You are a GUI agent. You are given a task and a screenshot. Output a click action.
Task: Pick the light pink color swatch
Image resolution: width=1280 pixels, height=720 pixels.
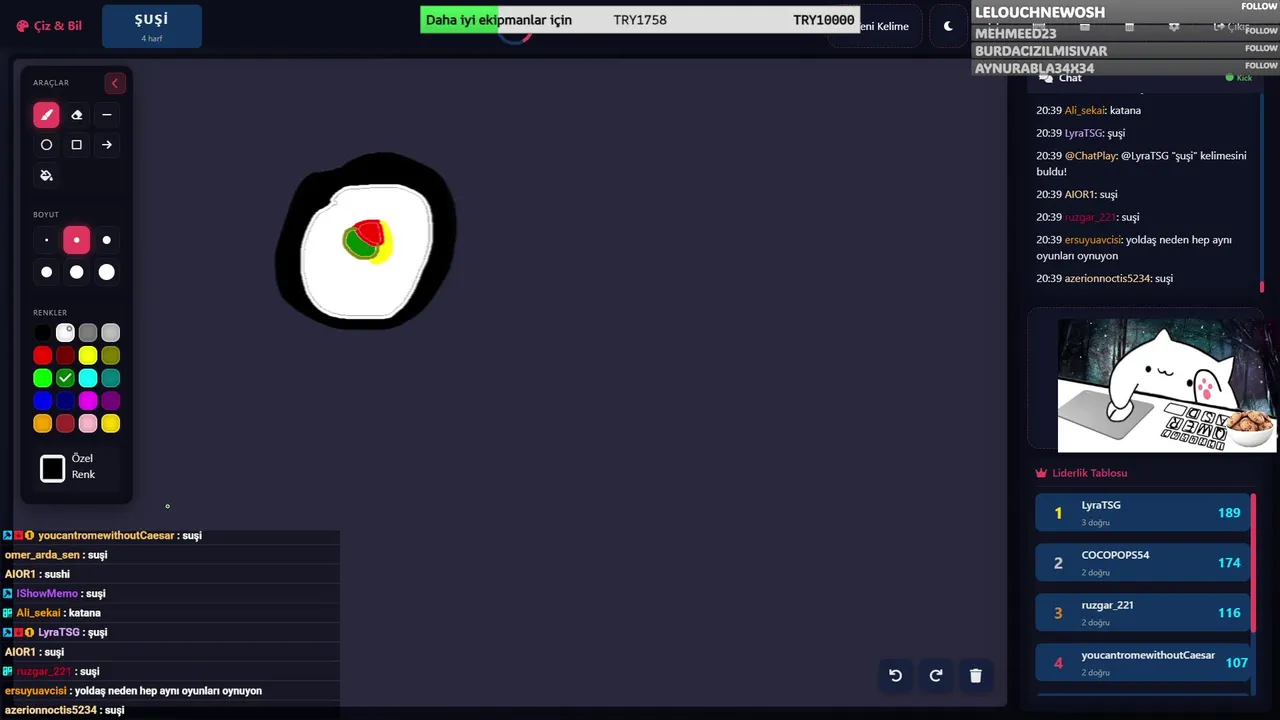click(88, 424)
